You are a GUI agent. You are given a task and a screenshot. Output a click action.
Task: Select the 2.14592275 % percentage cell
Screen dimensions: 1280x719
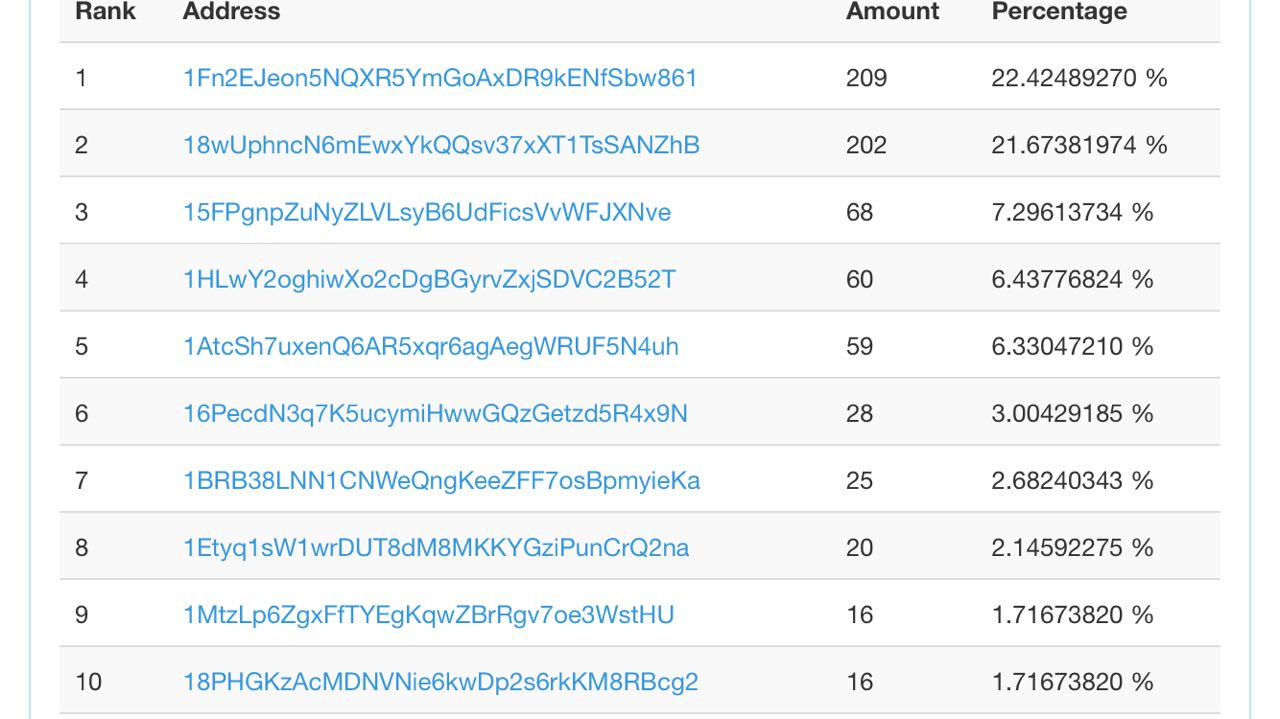click(1073, 547)
